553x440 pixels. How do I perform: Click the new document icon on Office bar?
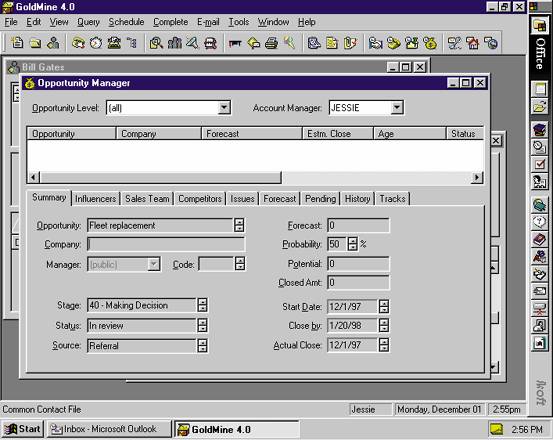pyautogui.click(x=540, y=89)
